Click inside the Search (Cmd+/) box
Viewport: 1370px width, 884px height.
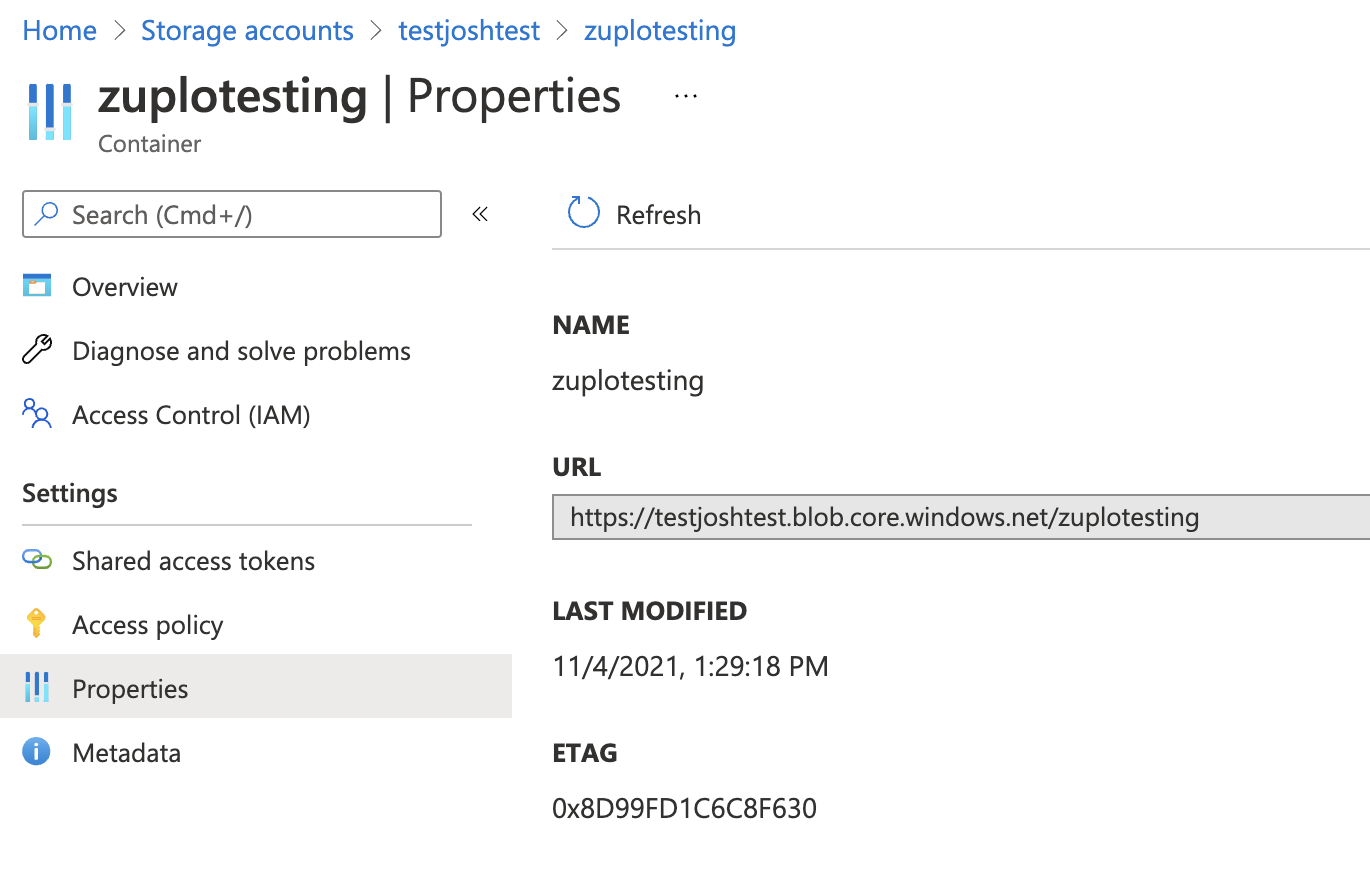[x=245, y=214]
